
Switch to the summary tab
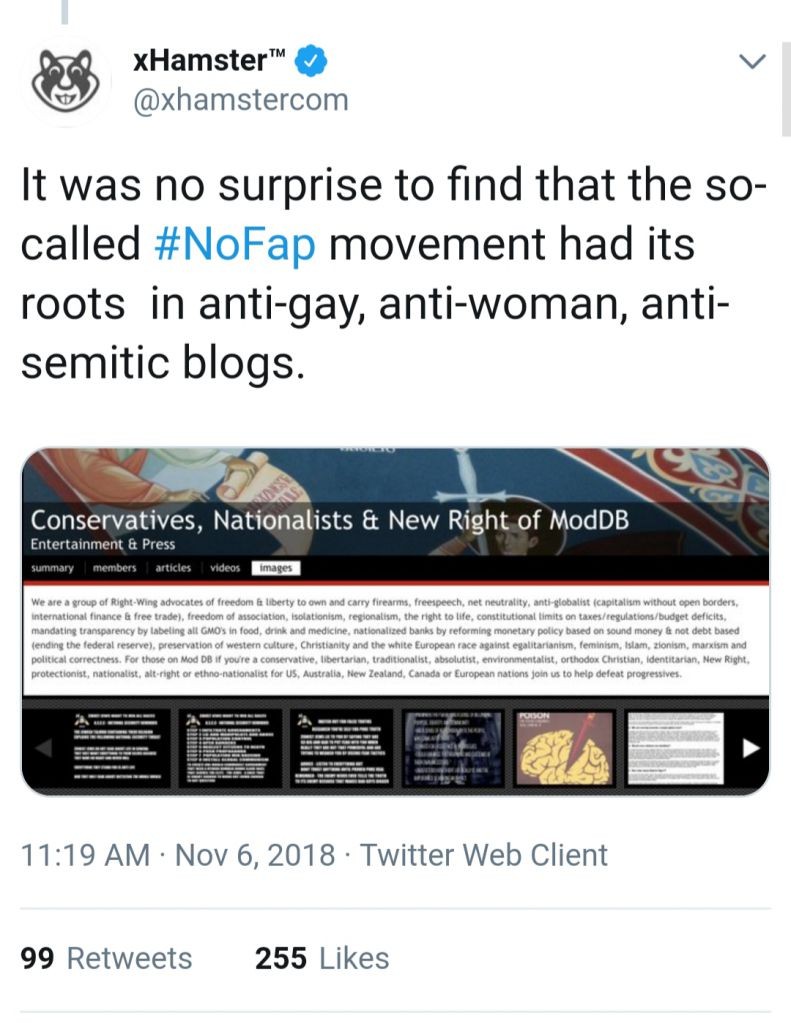pyautogui.click(x=53, y=569)
